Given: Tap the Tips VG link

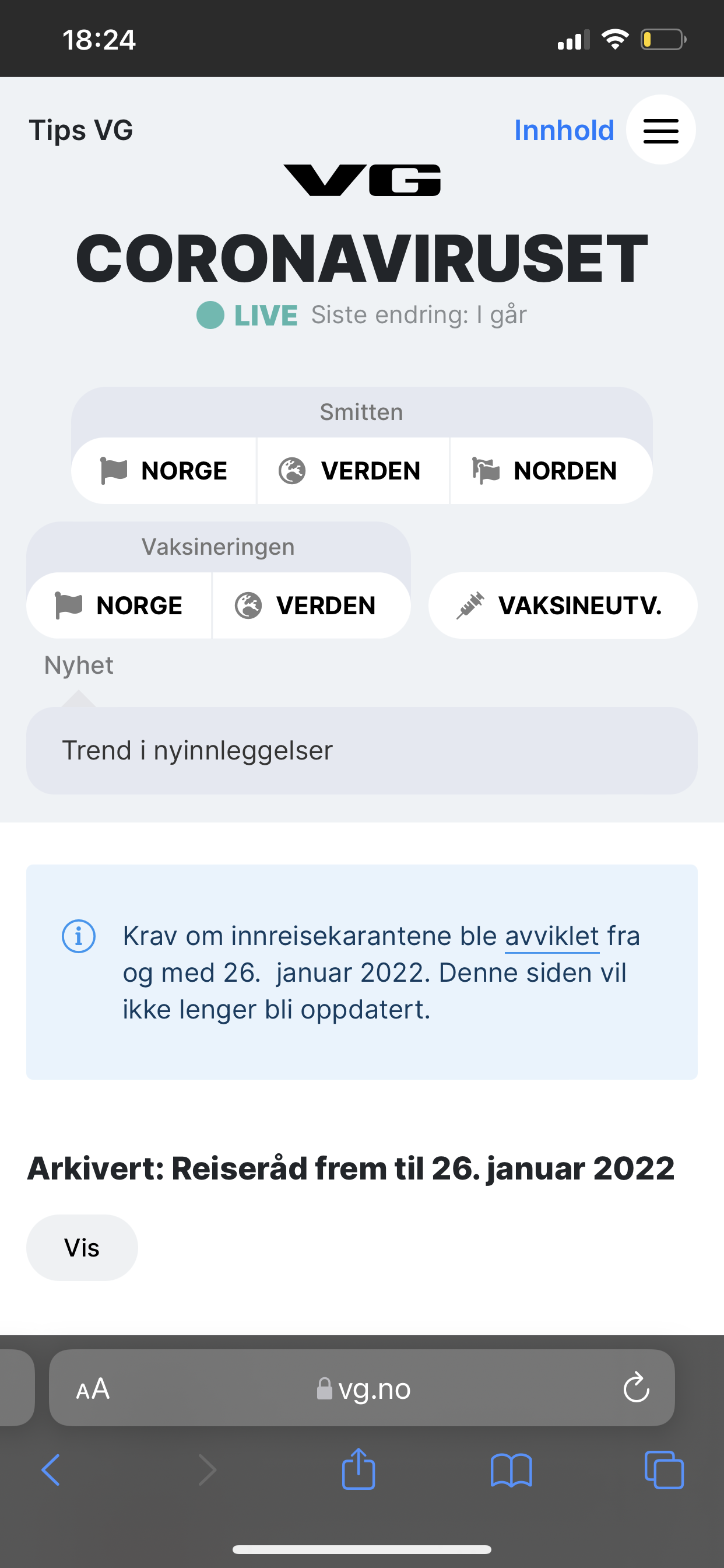Looking at the screenshot, I should point(81,130).
